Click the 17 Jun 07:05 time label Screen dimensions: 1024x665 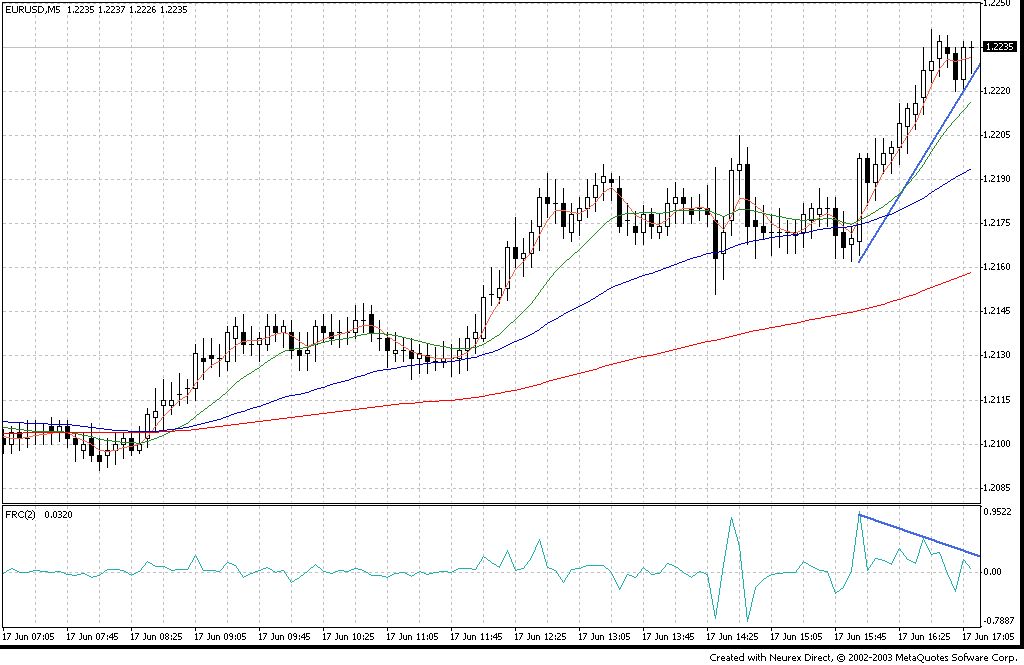28,636
